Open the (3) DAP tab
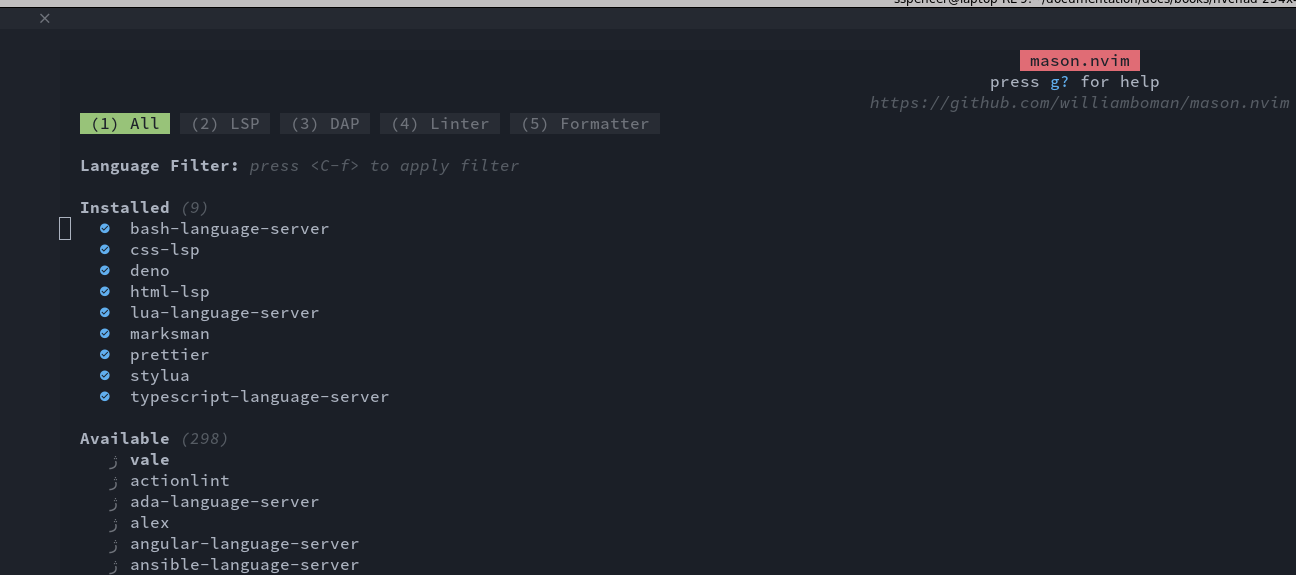Viewport: 1296px width, 575px height. [x=325, y=124]
